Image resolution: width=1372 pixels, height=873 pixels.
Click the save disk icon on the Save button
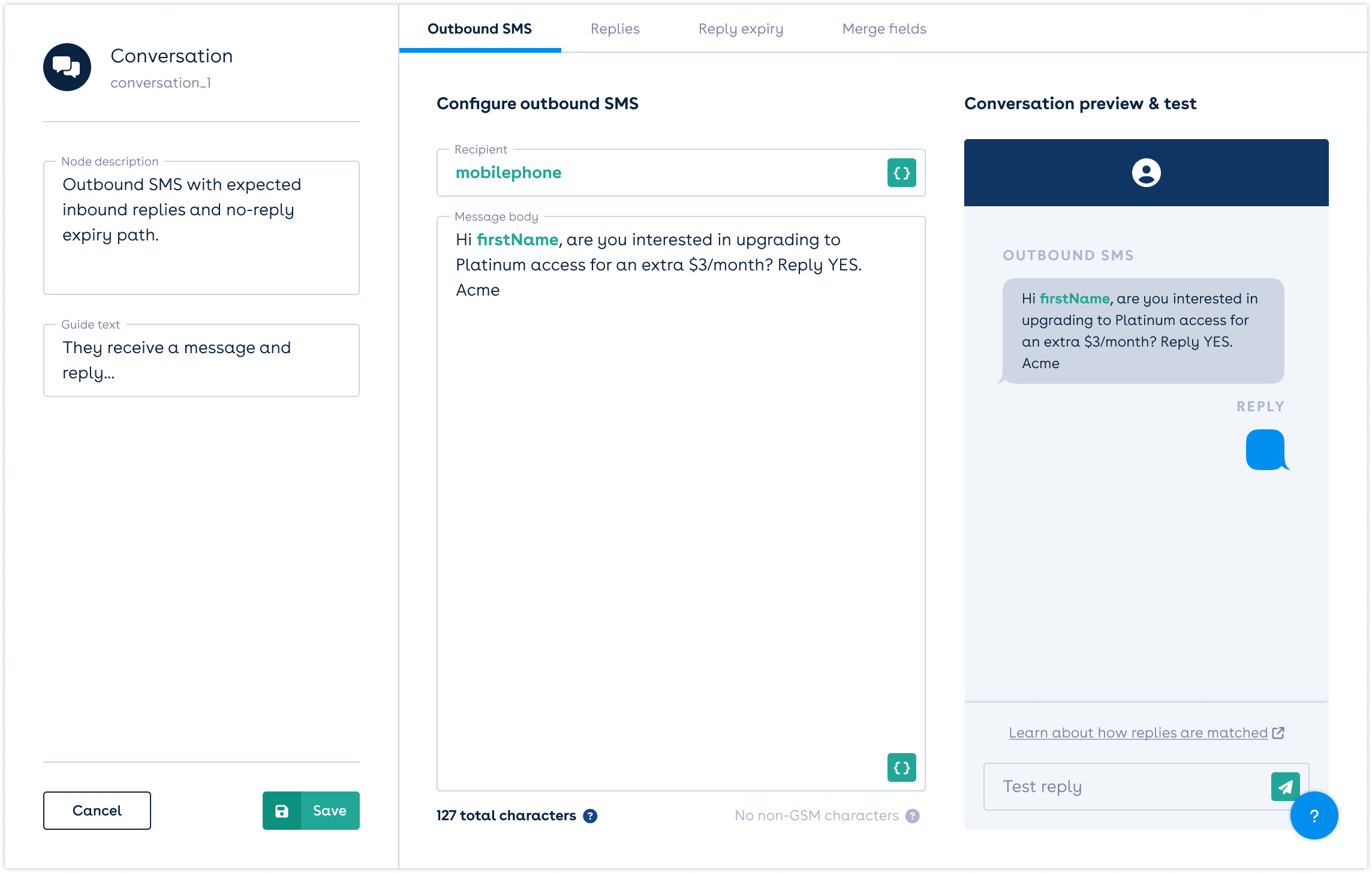coord(283,810)
